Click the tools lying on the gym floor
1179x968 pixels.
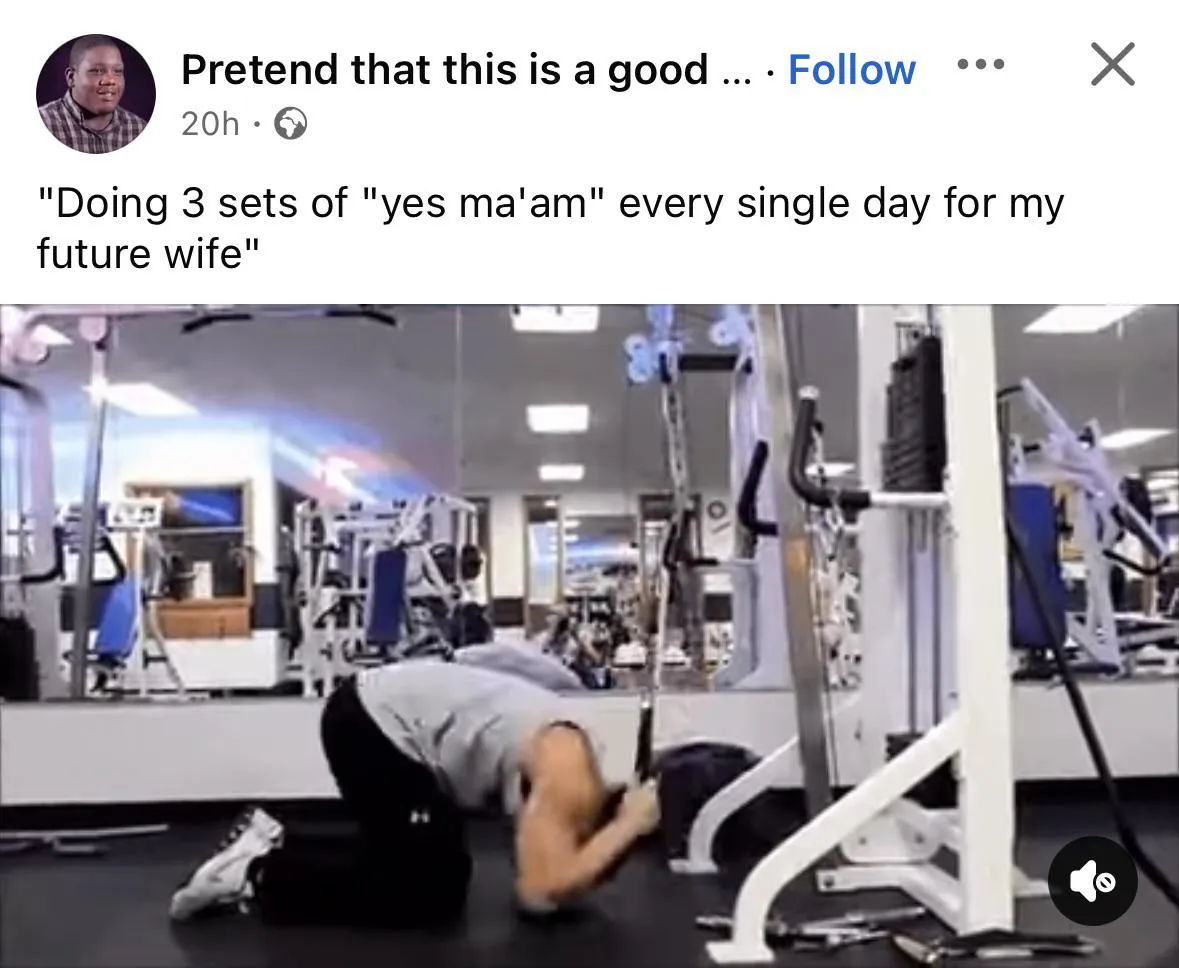pyautogui.click(x=887, y=935)
